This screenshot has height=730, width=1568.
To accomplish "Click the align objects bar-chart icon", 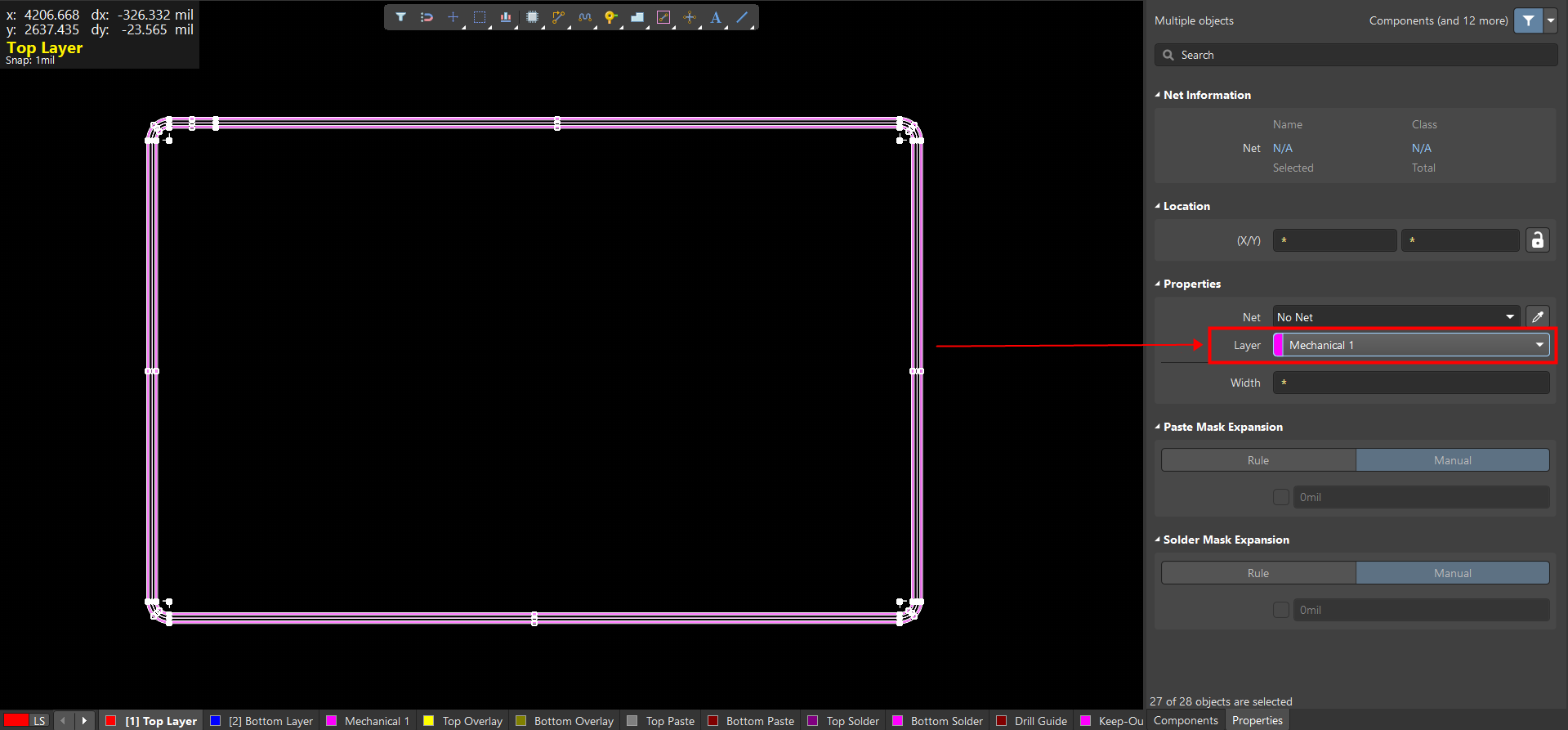I will pyautogui.click(x=506, y=17).
